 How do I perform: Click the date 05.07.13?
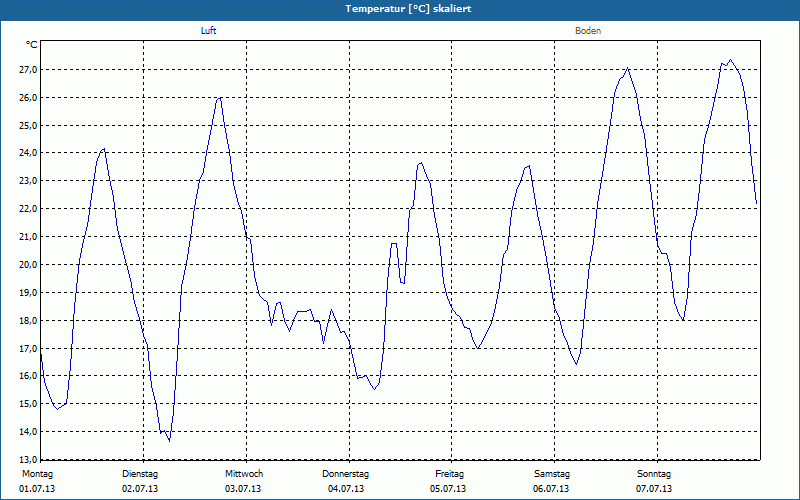[x=448, y=489]
